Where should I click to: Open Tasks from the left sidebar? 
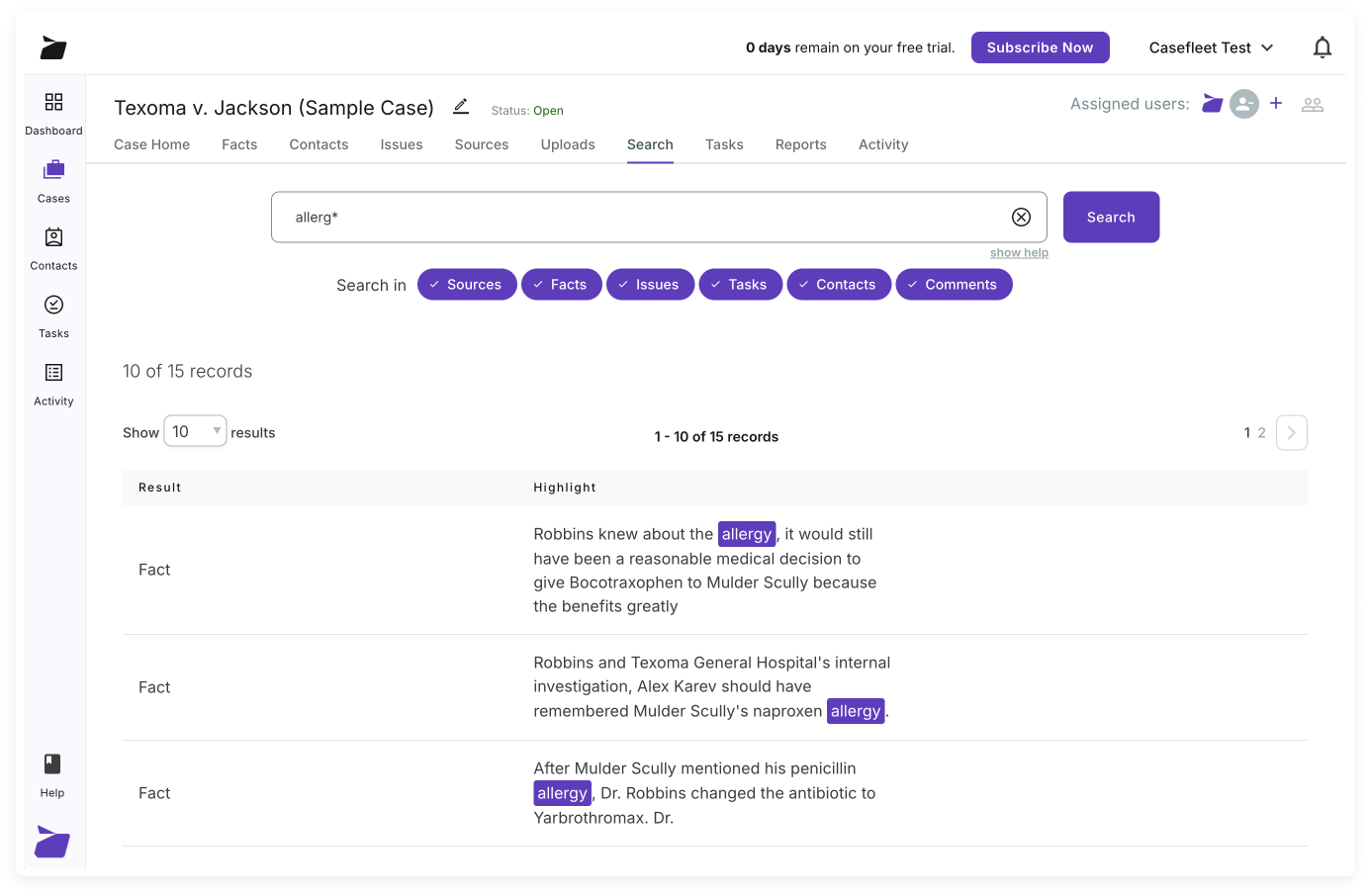tap(53, 314)
